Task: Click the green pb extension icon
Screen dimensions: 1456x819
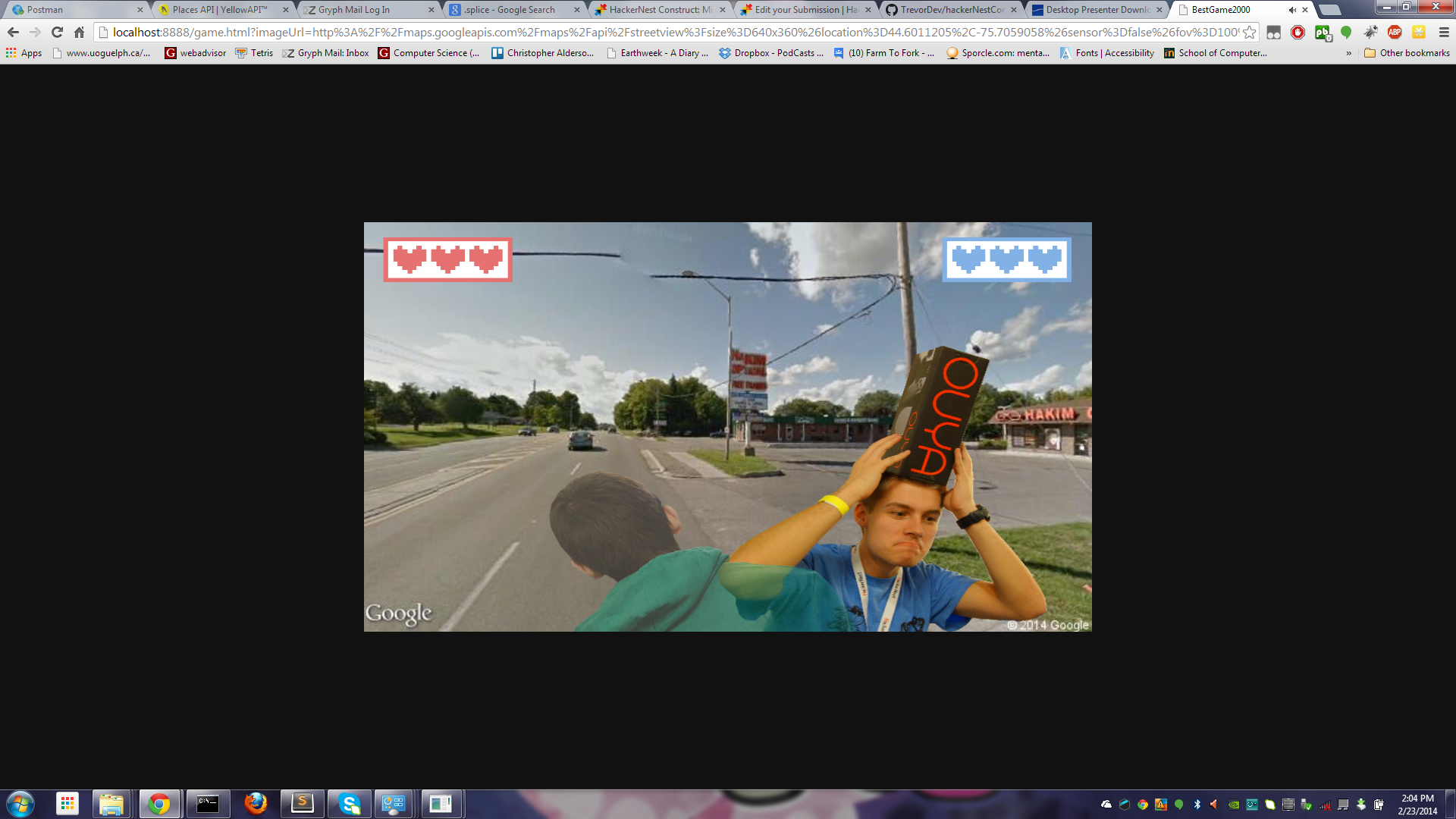Action: [1322, 32]
